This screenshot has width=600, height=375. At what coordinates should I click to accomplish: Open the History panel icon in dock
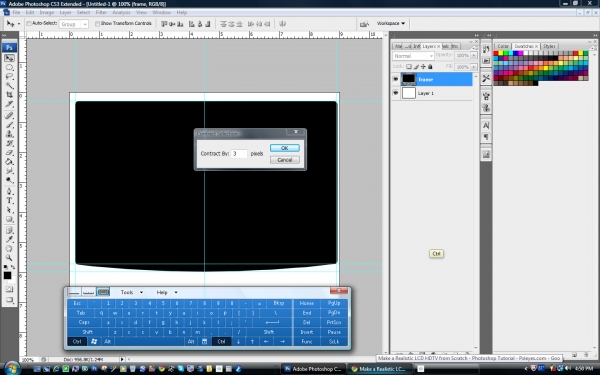point(486,50)
